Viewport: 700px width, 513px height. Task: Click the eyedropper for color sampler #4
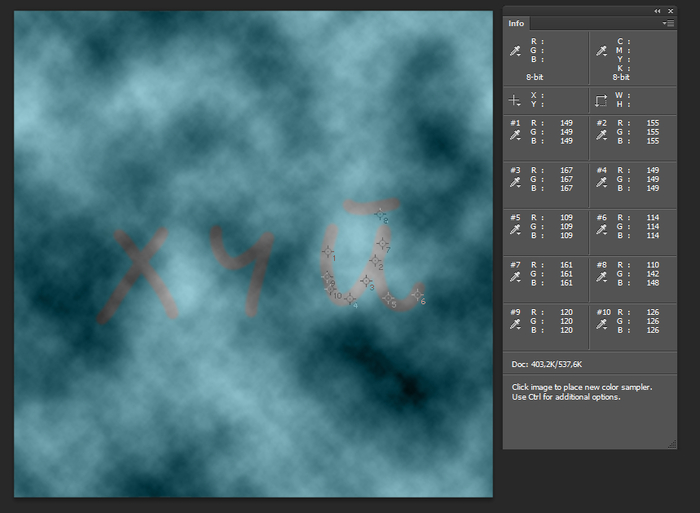[x=602, y=184]
